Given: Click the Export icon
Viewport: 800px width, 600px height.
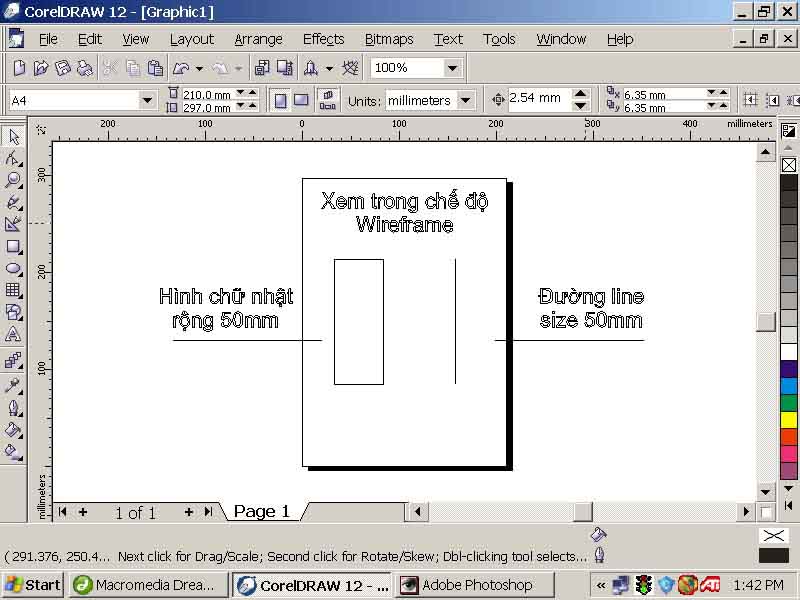Looking at the screenshot, I should (285, 68).
